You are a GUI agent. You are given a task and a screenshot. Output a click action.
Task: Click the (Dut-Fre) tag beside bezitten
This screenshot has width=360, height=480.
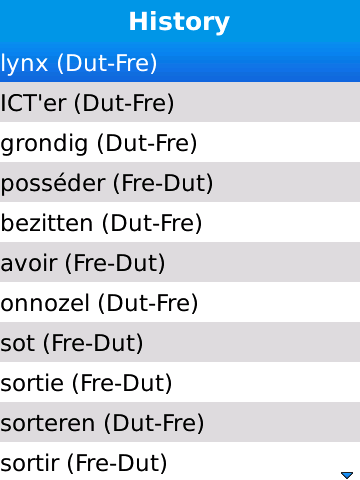coord(152,223)
